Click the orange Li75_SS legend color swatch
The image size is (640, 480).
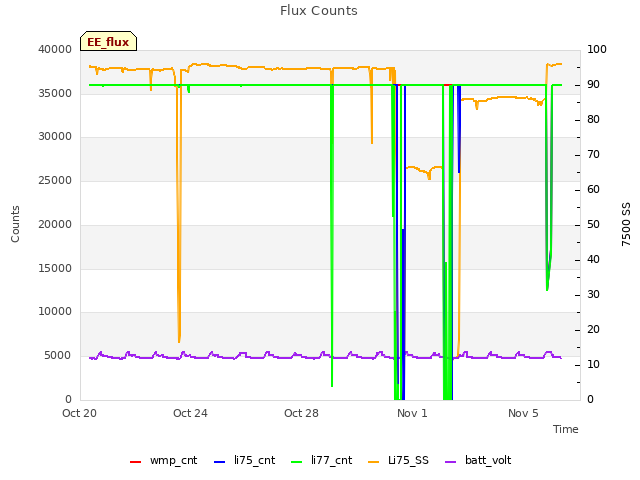click(373, 462)
